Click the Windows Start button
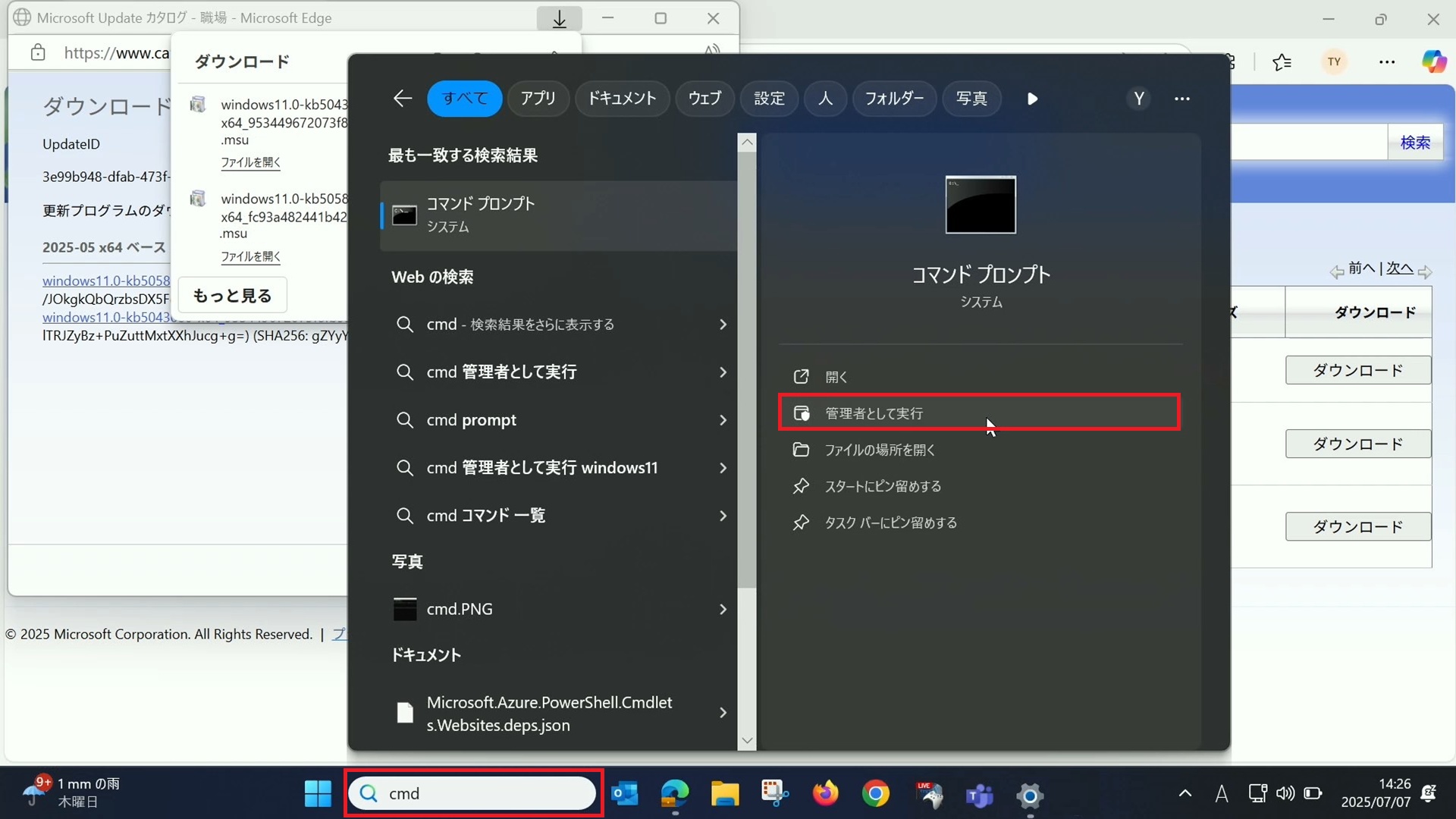This screenshot has width=1456, height=819. 318,794
